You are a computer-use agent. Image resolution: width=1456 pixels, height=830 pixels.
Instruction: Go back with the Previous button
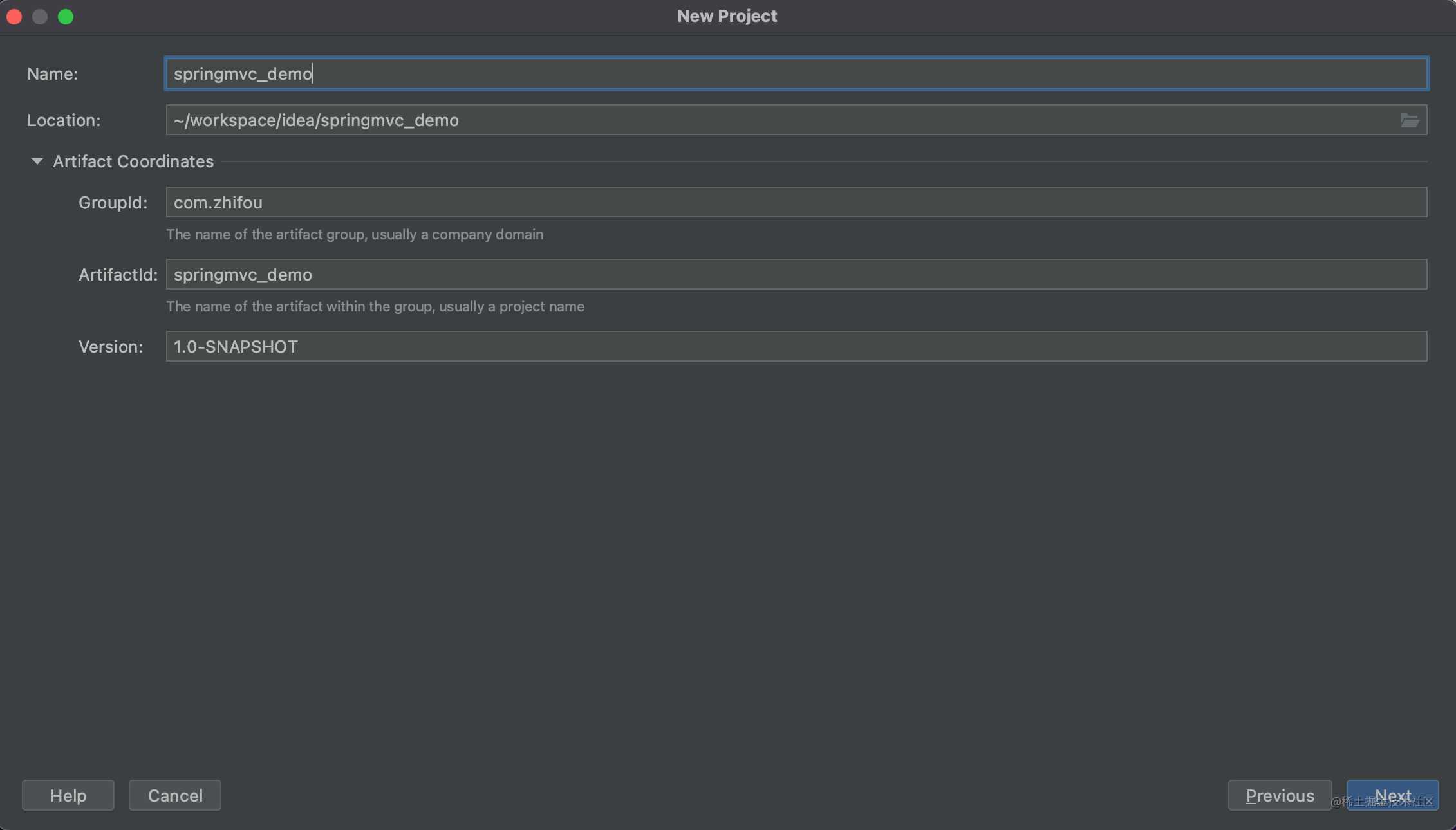(1280, 796)
